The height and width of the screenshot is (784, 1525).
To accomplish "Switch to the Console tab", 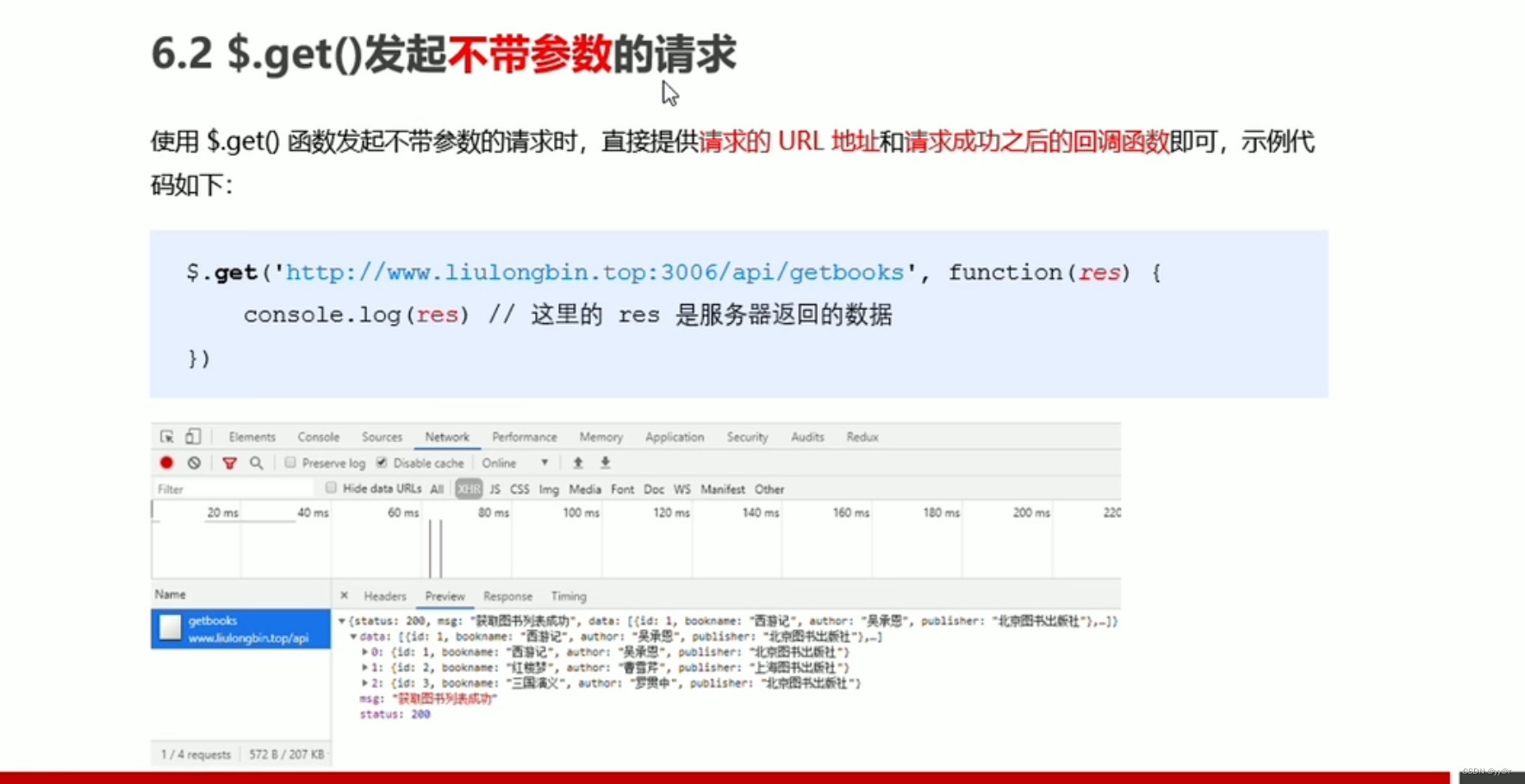I will click(x=319, y=437).
